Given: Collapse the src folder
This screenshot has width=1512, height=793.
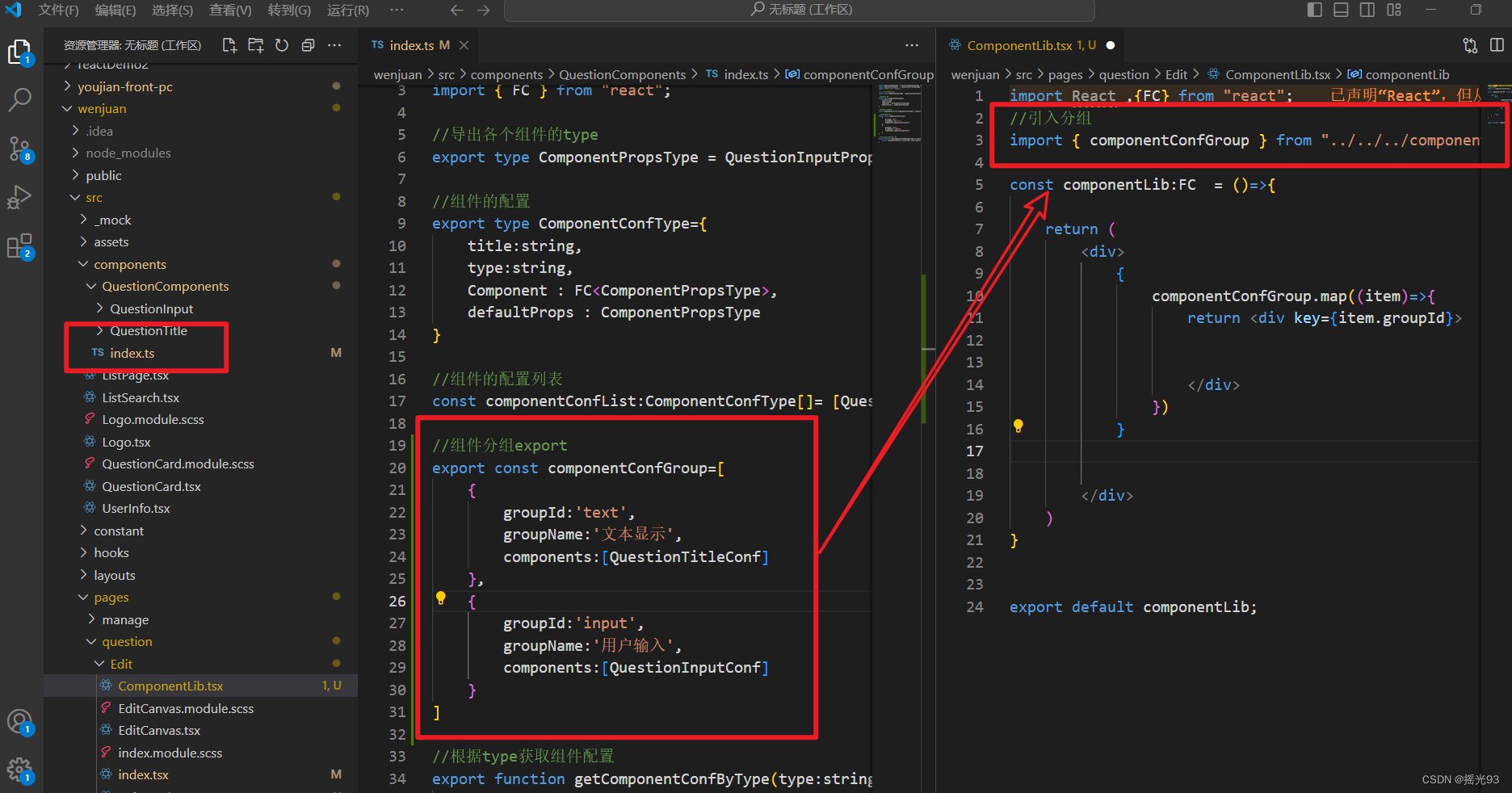Looking at the screenshot, I should pyautogui.click(x=200, y=197).
